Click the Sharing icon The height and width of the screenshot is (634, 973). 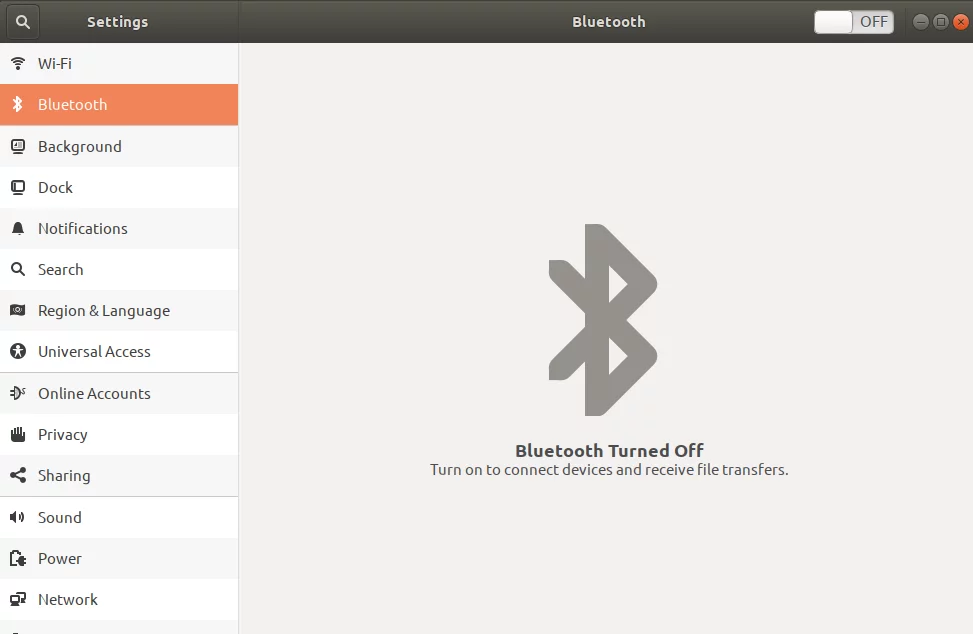click(x=18, y=475)
